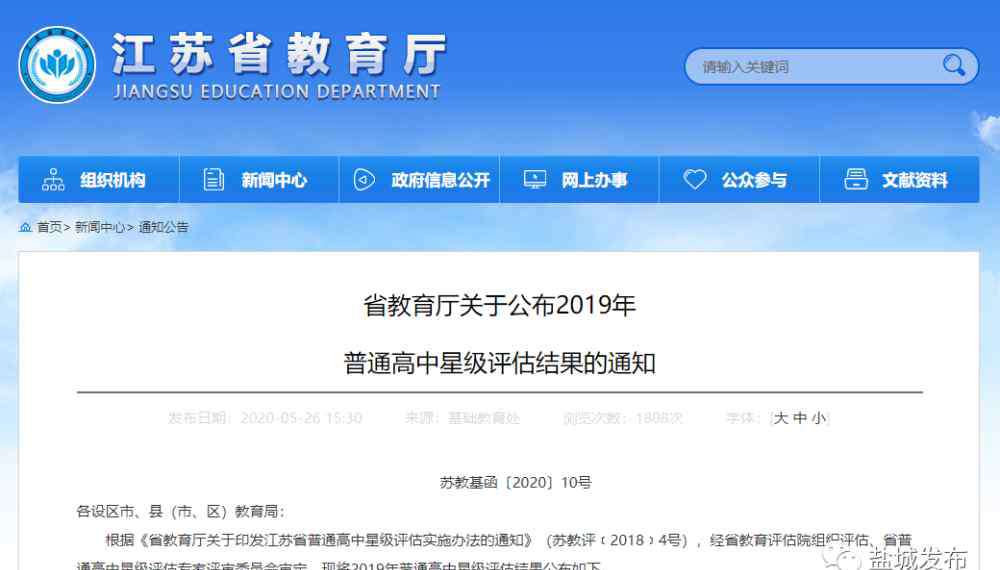Viewport: 1000px width, 570px height.
Task: Click the text 各设区市、县（市、区）教育局
Action: (x=180, y=511)
